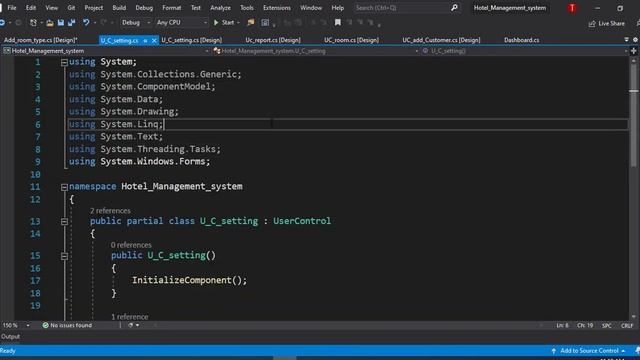The height and width of the screenshot is (360, 640).
Task: Collapse the U_C_setting constructor block
Action: pyautogui.click(x=64, y=256)
